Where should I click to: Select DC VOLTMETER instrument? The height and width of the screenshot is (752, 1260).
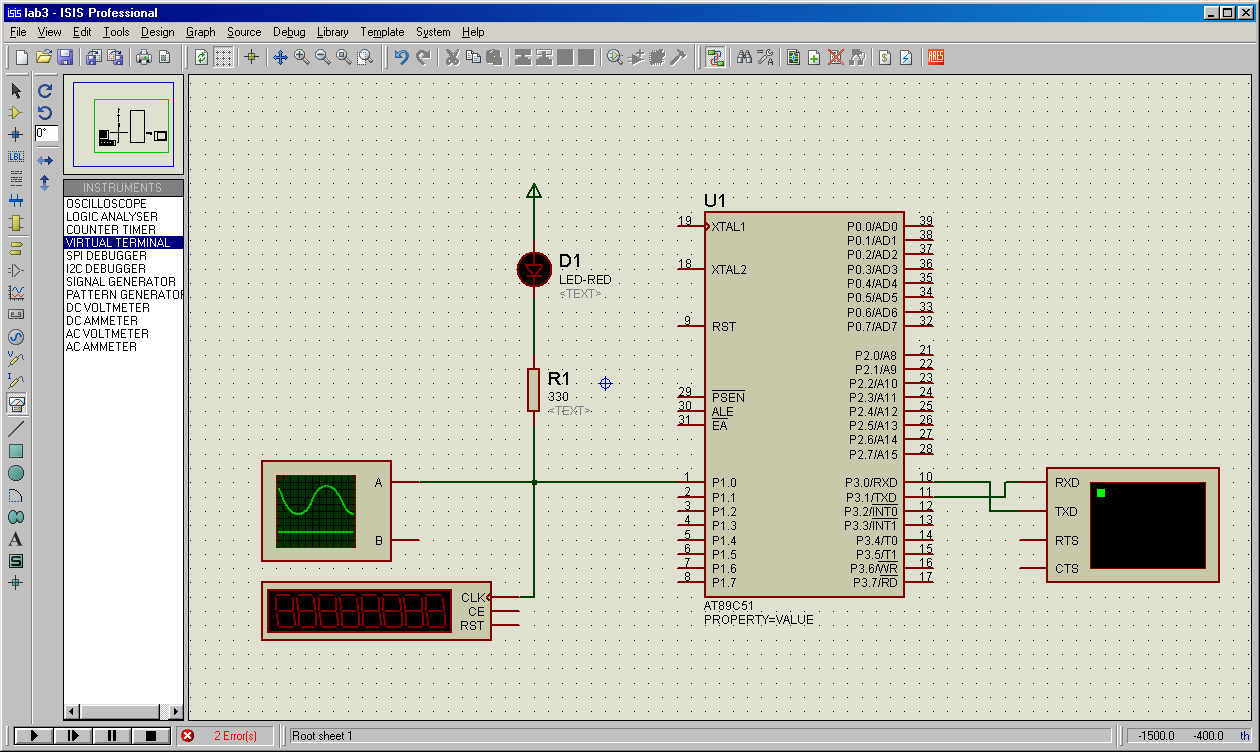click(123, 308)
